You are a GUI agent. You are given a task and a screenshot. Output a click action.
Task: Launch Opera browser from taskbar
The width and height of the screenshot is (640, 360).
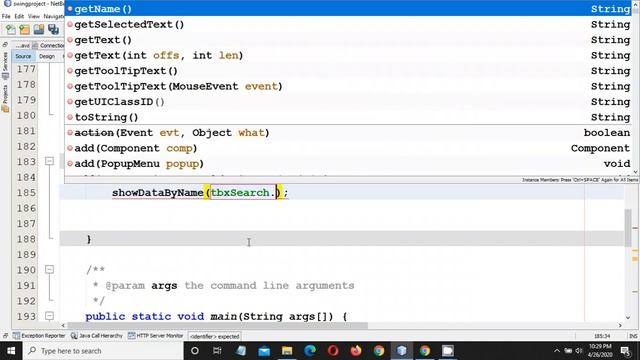click(333, 351)
